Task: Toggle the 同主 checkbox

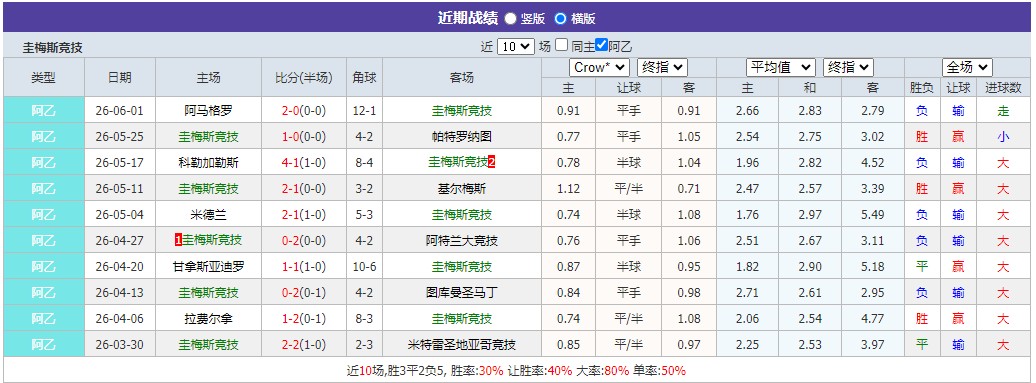Action: coord(561,46)
